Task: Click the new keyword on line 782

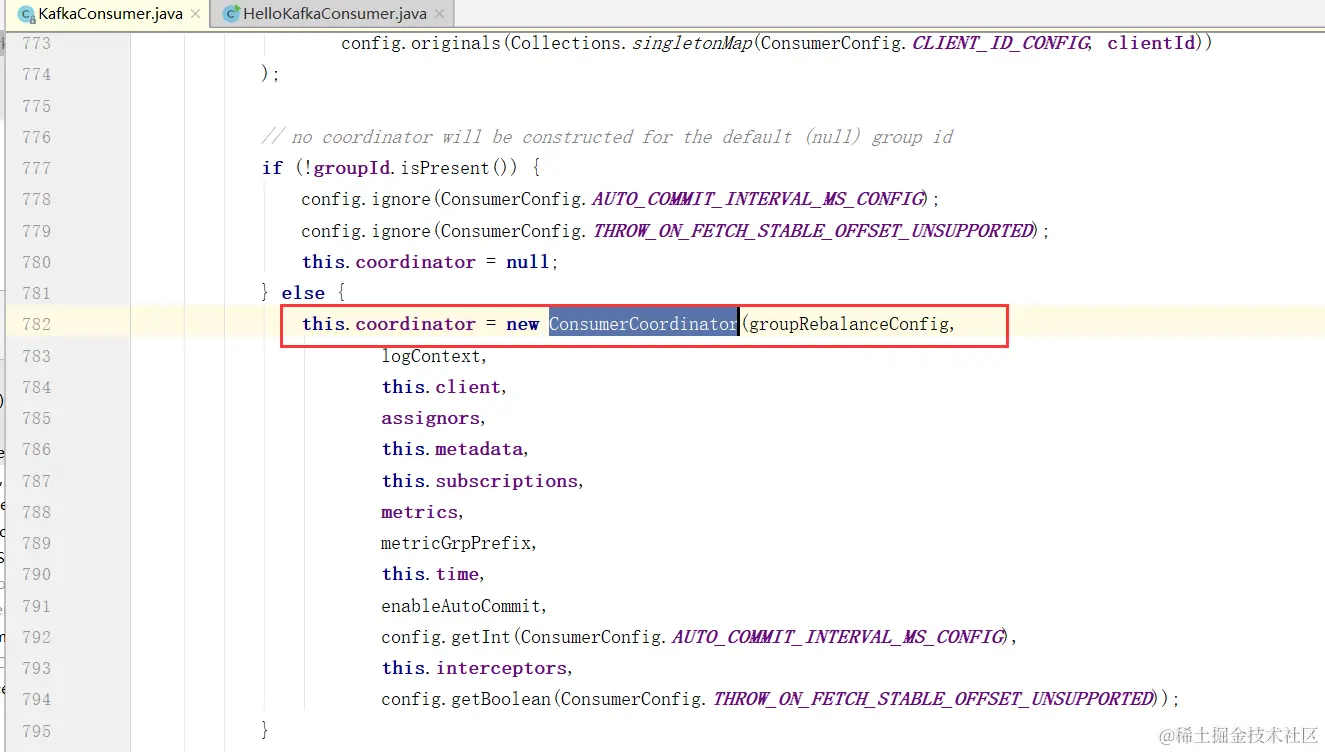Action: 522,324
